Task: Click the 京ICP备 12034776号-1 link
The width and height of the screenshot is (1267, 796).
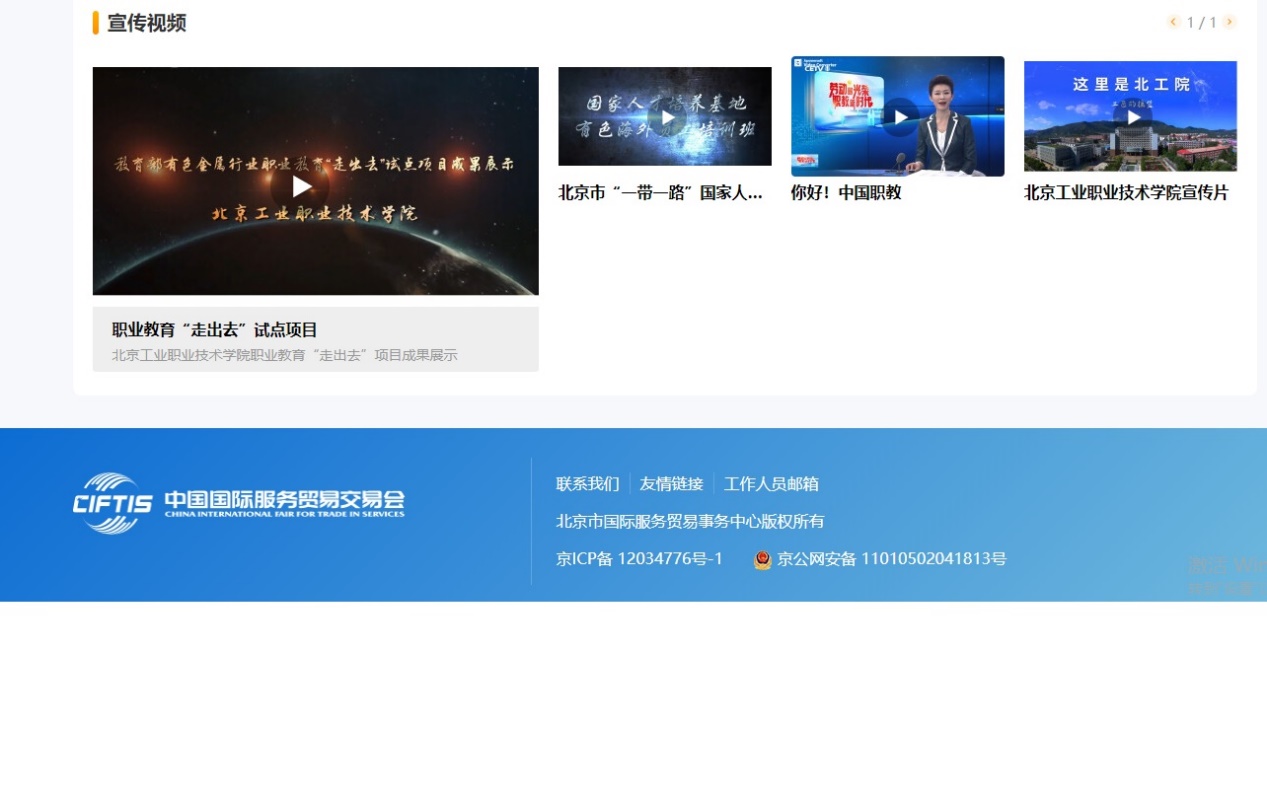Action: click(639, 559)
